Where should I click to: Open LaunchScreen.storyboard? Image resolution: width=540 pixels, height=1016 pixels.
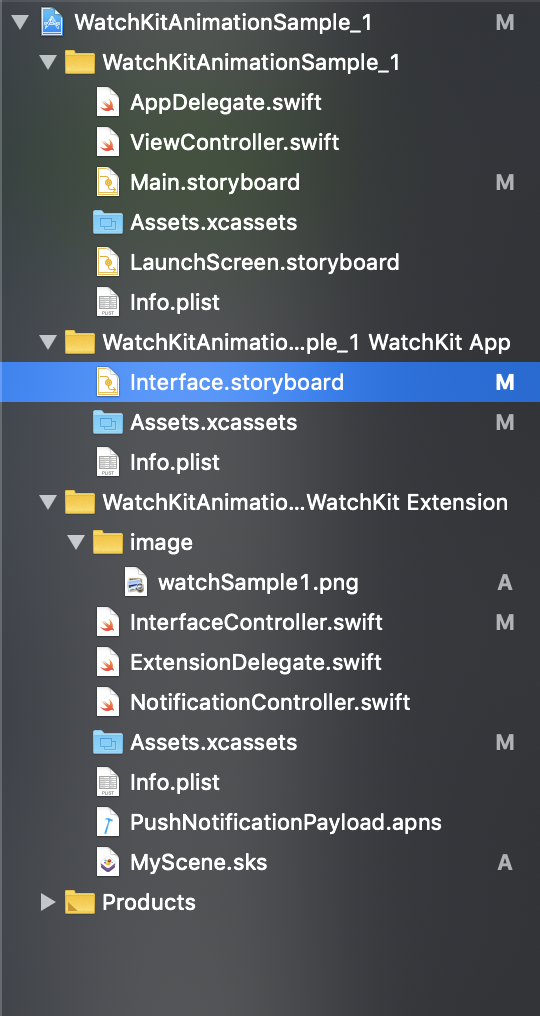264,262
